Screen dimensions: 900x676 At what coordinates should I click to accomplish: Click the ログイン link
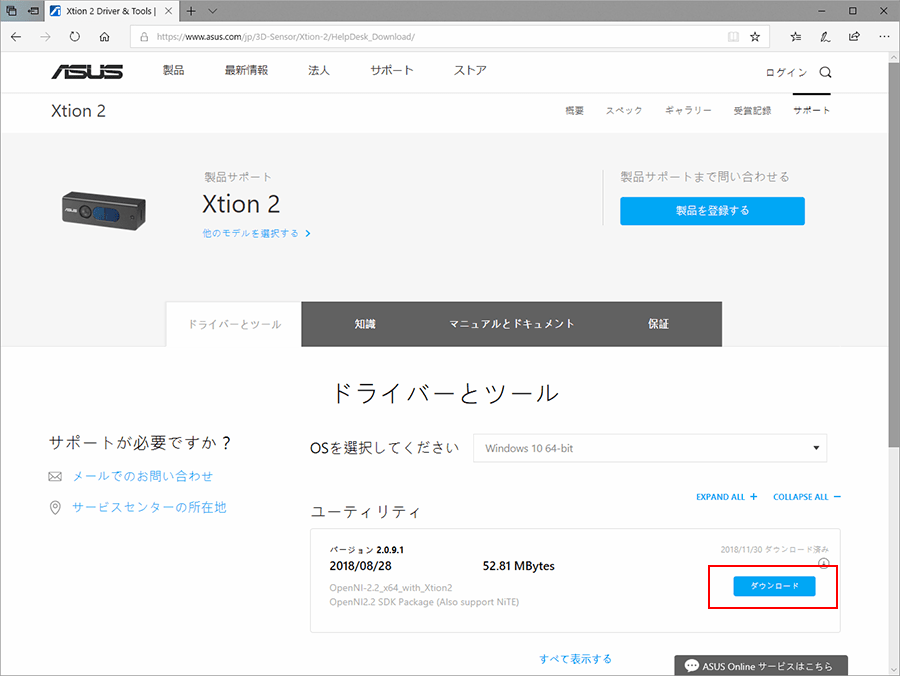pyautogui.click(x=786, y=72)
